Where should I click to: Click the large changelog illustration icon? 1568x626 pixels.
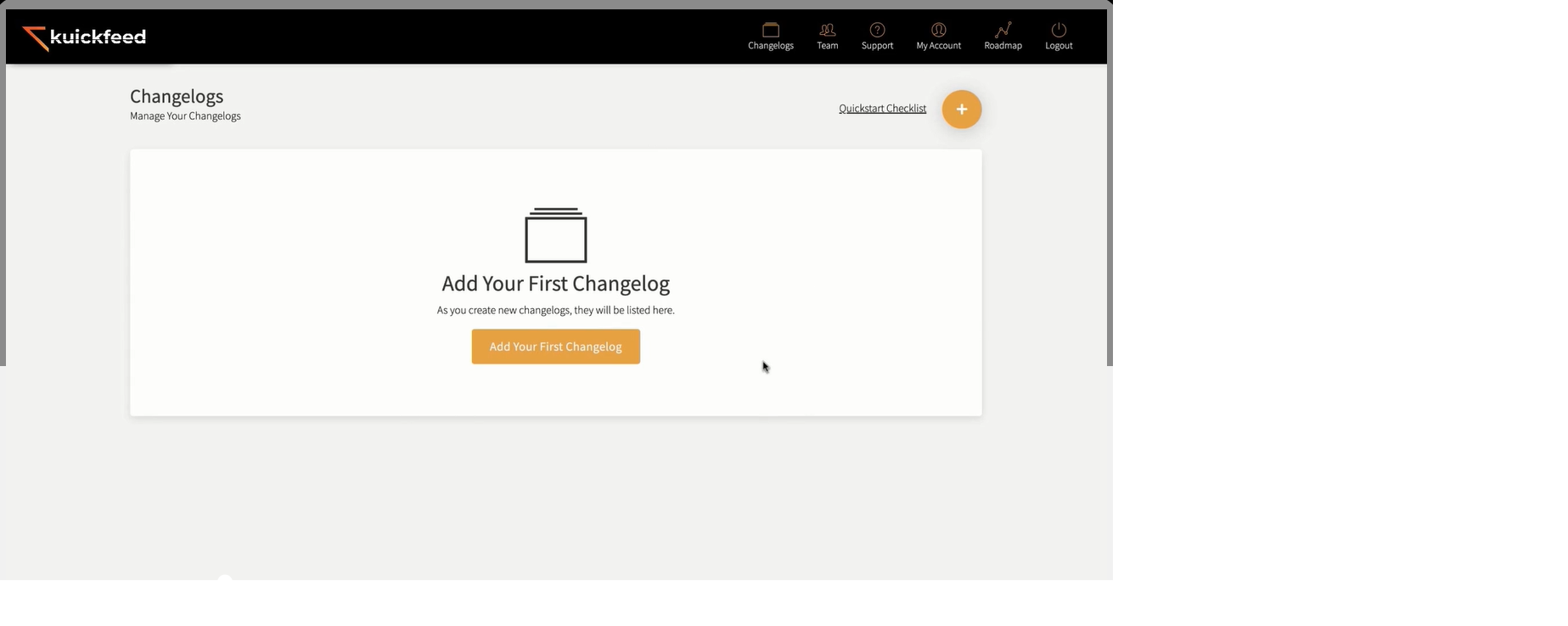(x=555, y=235)
